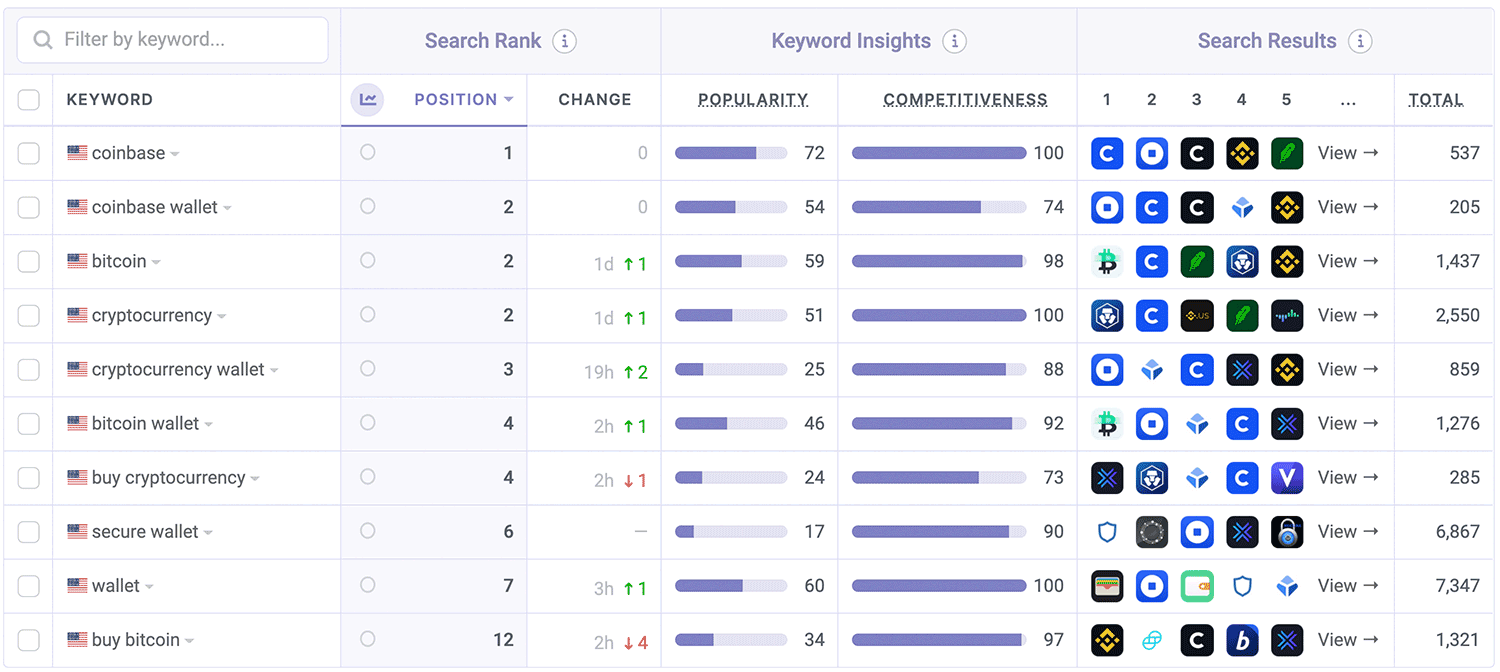Open Search Results info icon
This screenshot has height=672, width=1500.
coord(1360,41)
